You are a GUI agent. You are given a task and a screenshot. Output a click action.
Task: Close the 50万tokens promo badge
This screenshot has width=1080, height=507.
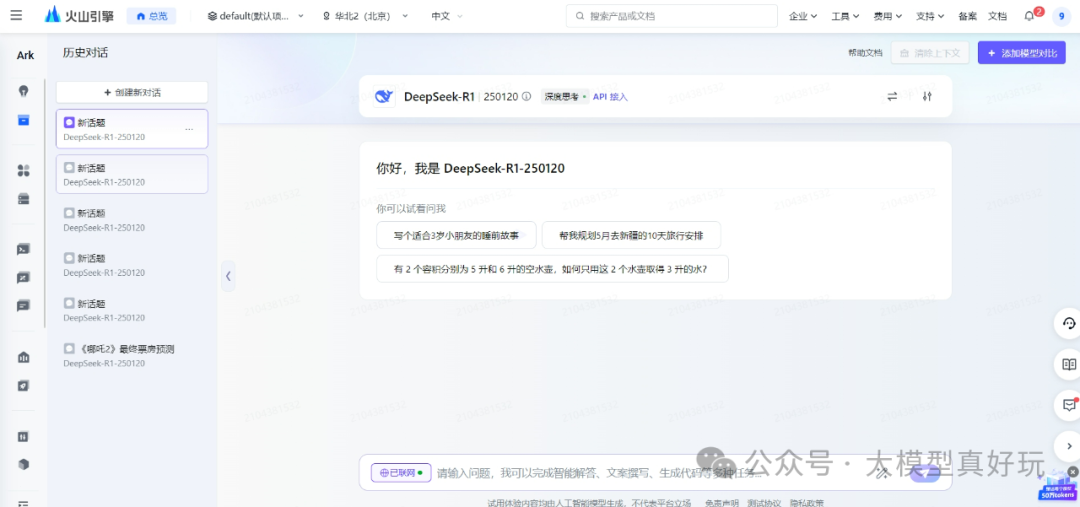coord(1072,472)
